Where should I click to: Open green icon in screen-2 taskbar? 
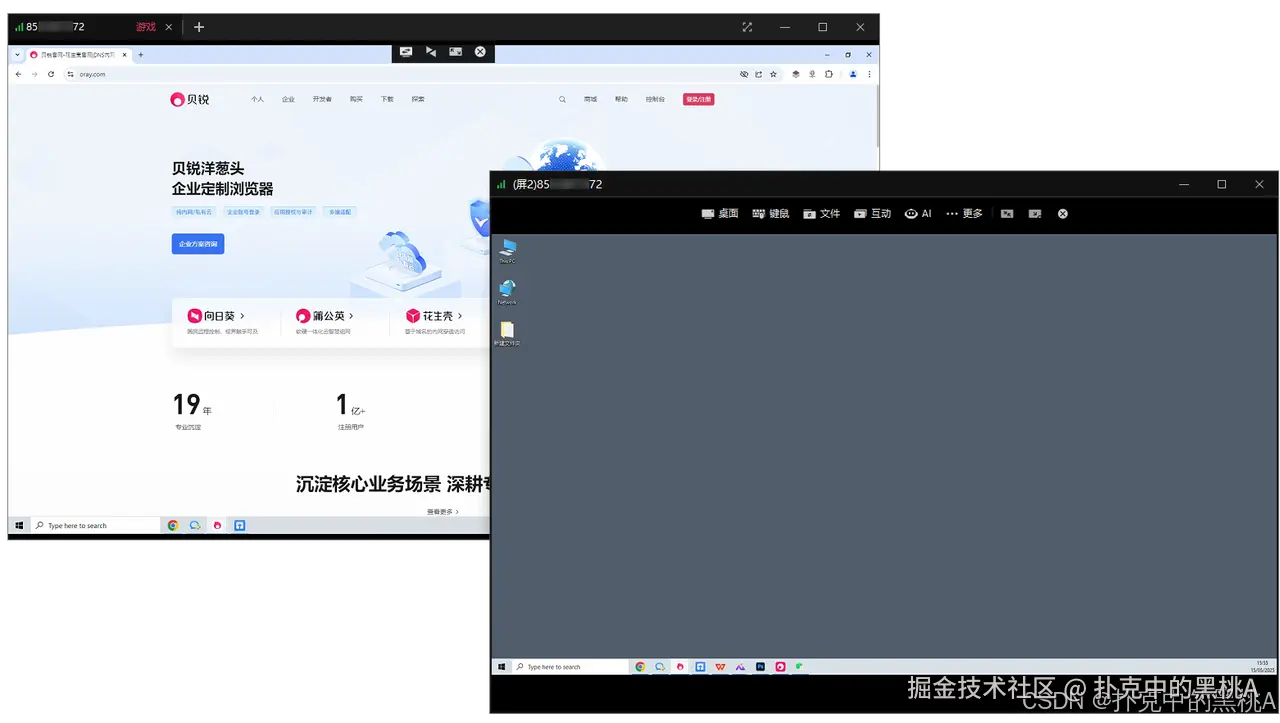pyautogui.click(x=799, y=666)
